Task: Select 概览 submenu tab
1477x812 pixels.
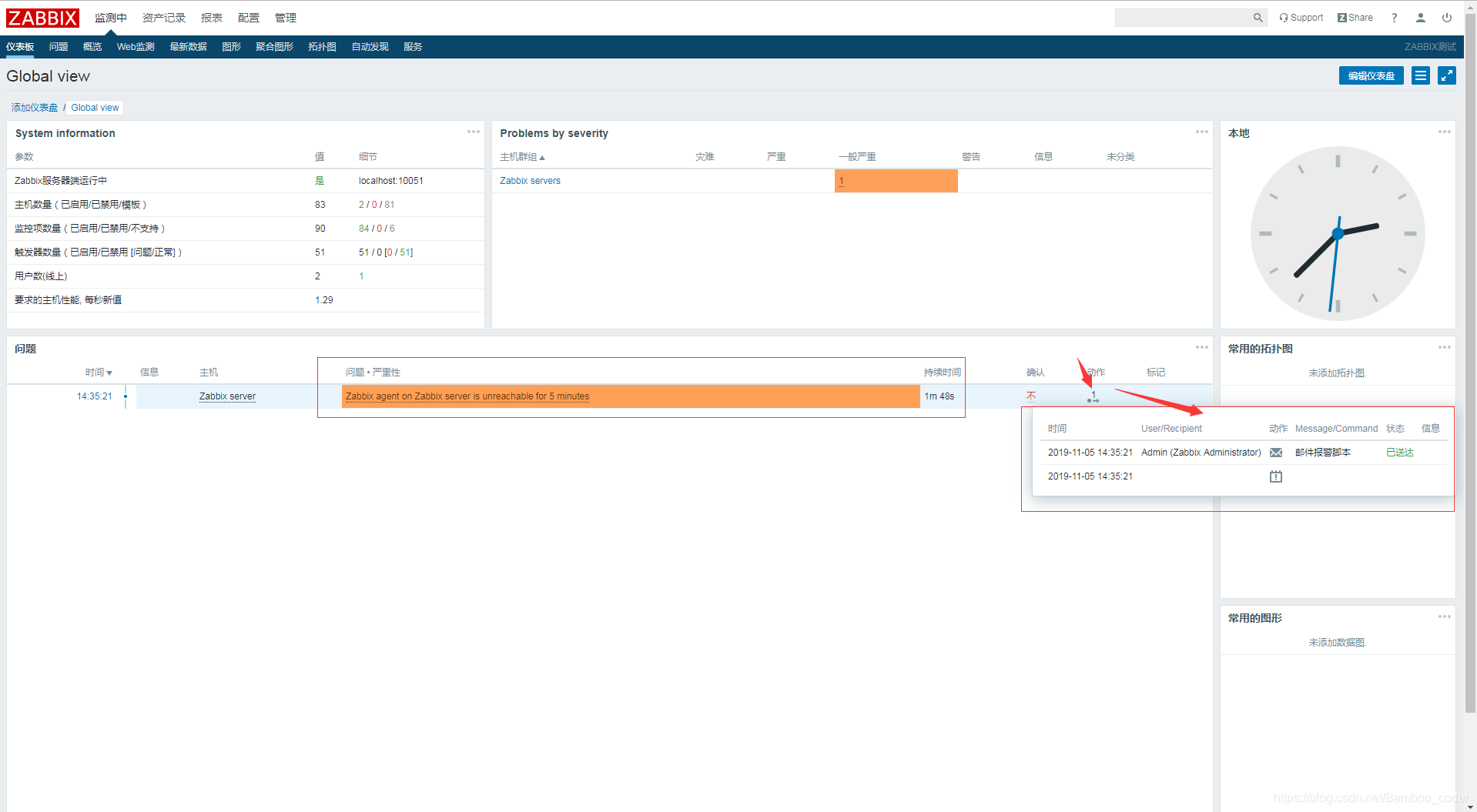Action: coord(92,47)
